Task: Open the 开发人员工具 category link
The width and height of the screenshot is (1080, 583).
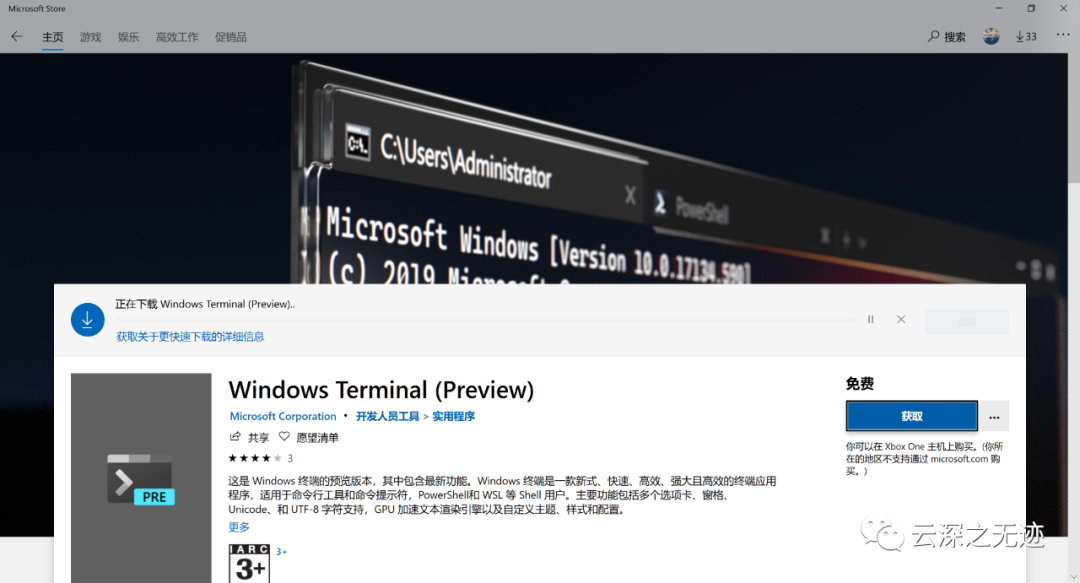Action: [x=387, y=416]
